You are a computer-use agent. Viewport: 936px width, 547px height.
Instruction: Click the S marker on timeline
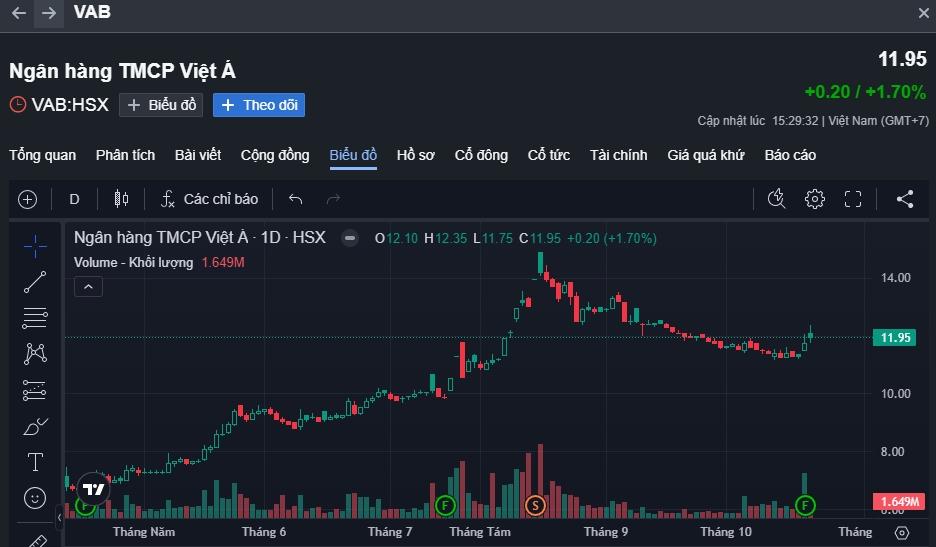pyautogui.click(x=535, y=505)
